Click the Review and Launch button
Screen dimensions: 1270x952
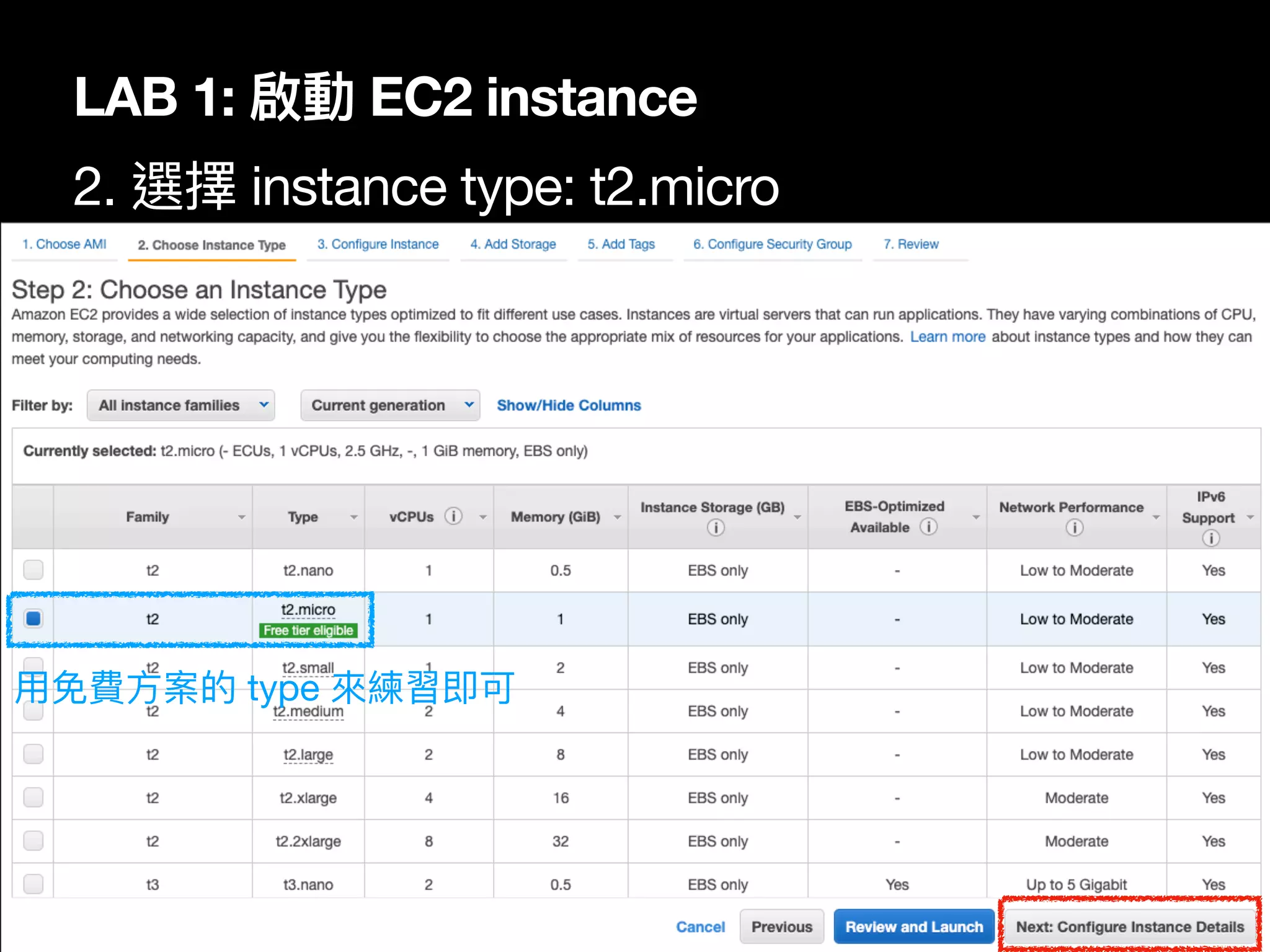[x=914, y=927]
